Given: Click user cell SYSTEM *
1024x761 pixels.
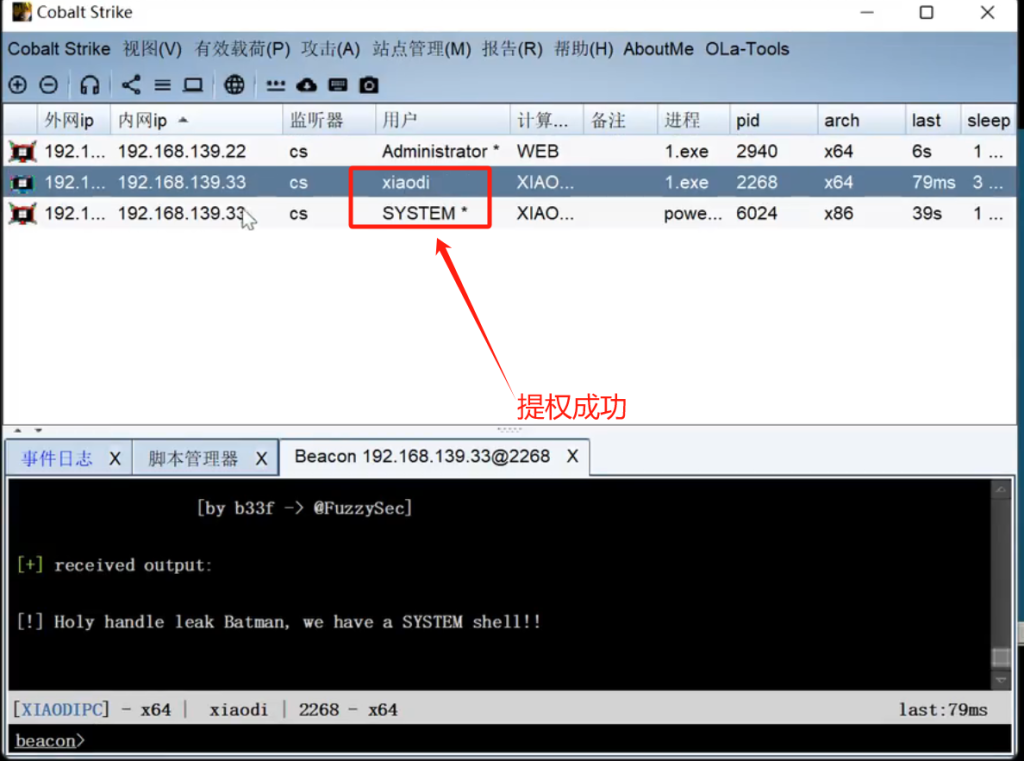Looking at the screenshot, I should coord(424,214).
